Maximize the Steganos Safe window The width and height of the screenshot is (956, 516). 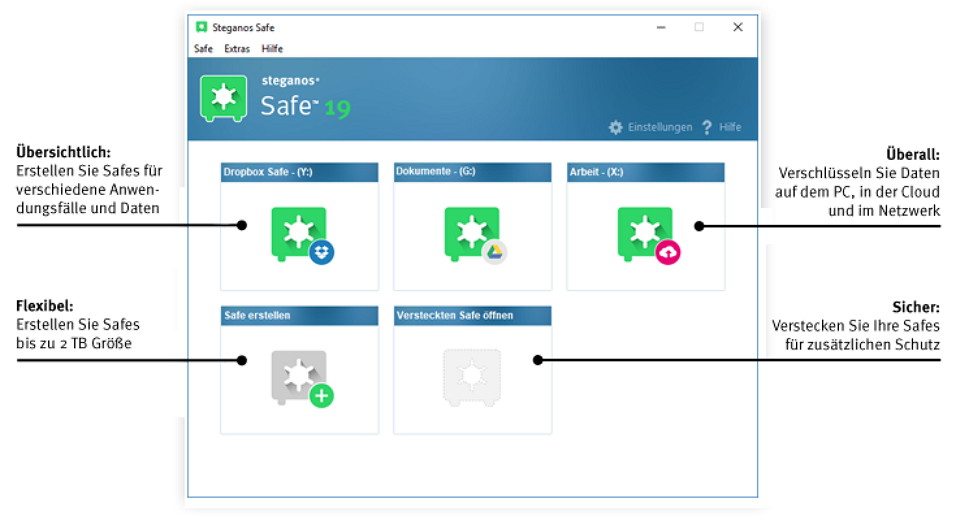click(699, 27)
